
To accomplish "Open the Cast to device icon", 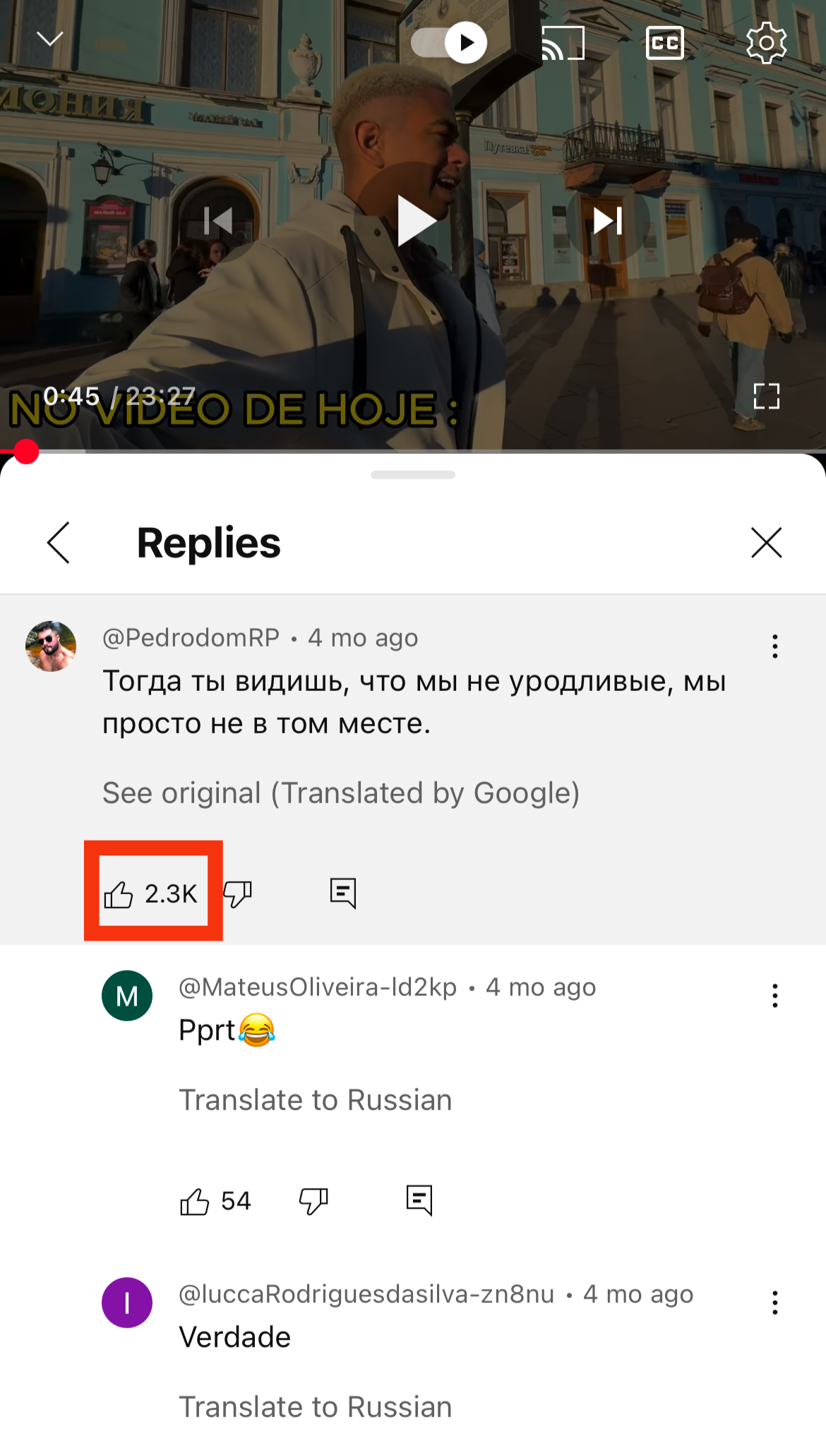I will click(x=563, y=43).
